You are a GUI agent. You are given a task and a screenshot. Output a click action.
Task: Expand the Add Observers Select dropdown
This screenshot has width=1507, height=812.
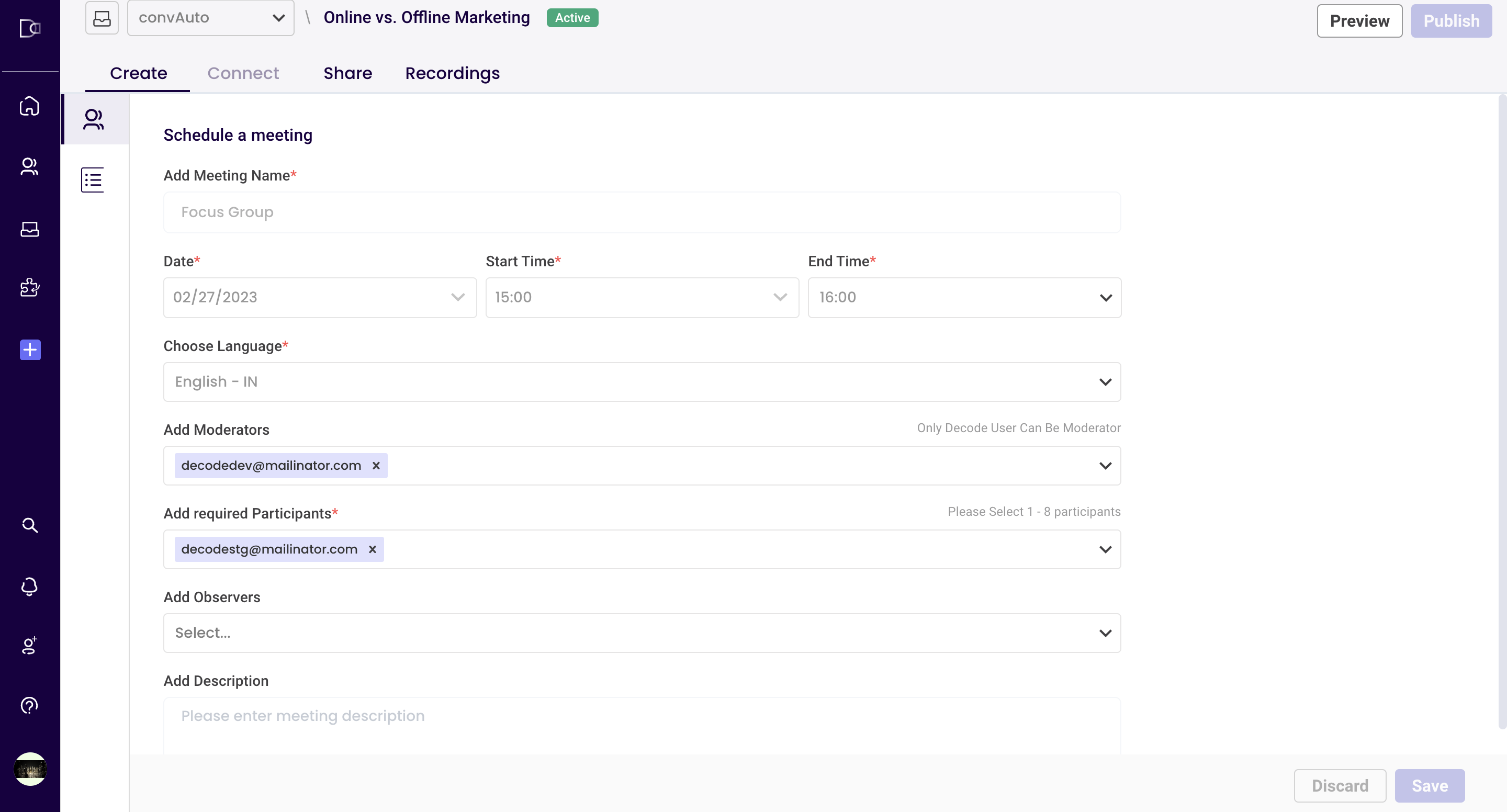click(x=642, y=633)
